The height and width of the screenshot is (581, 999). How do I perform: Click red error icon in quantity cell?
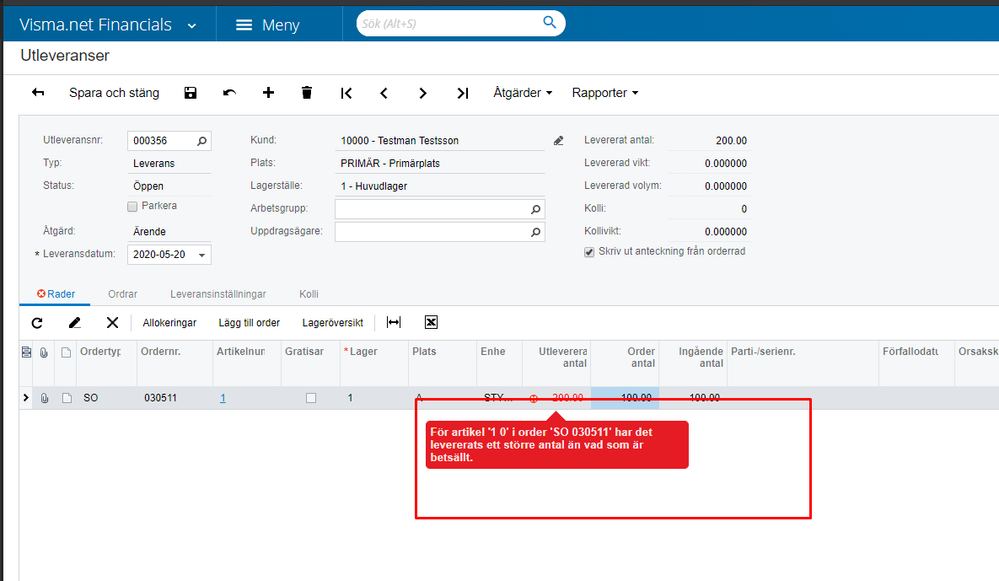click(x=534, y=399)
